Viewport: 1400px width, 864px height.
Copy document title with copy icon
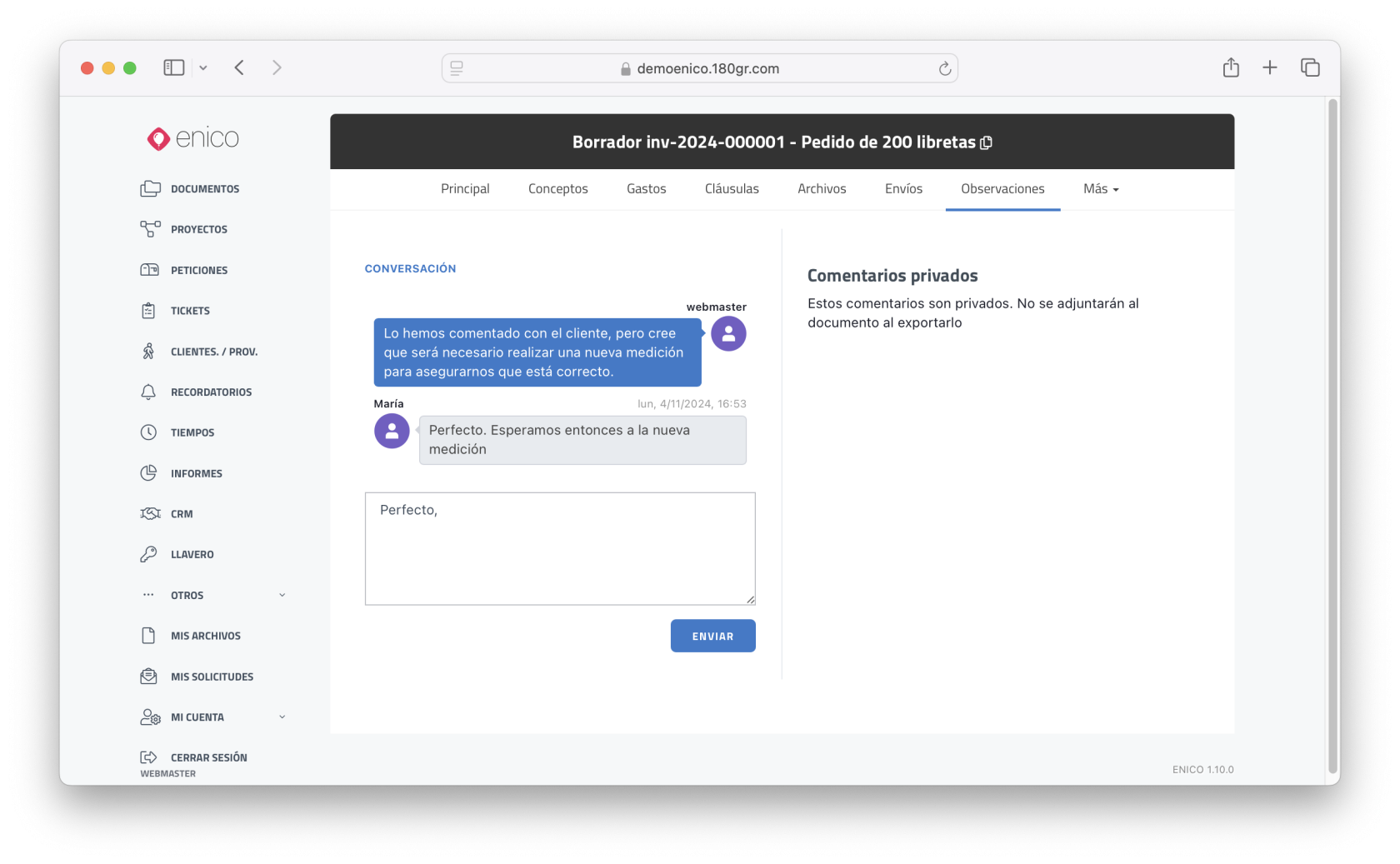(987, 142)
